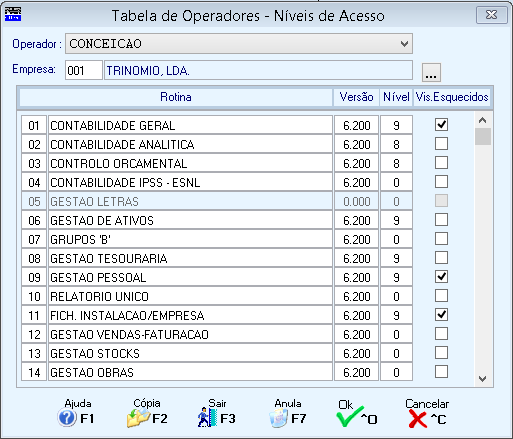Open company lookup ellipsis button
513x439 pixels.
click(x=431, y=72)
